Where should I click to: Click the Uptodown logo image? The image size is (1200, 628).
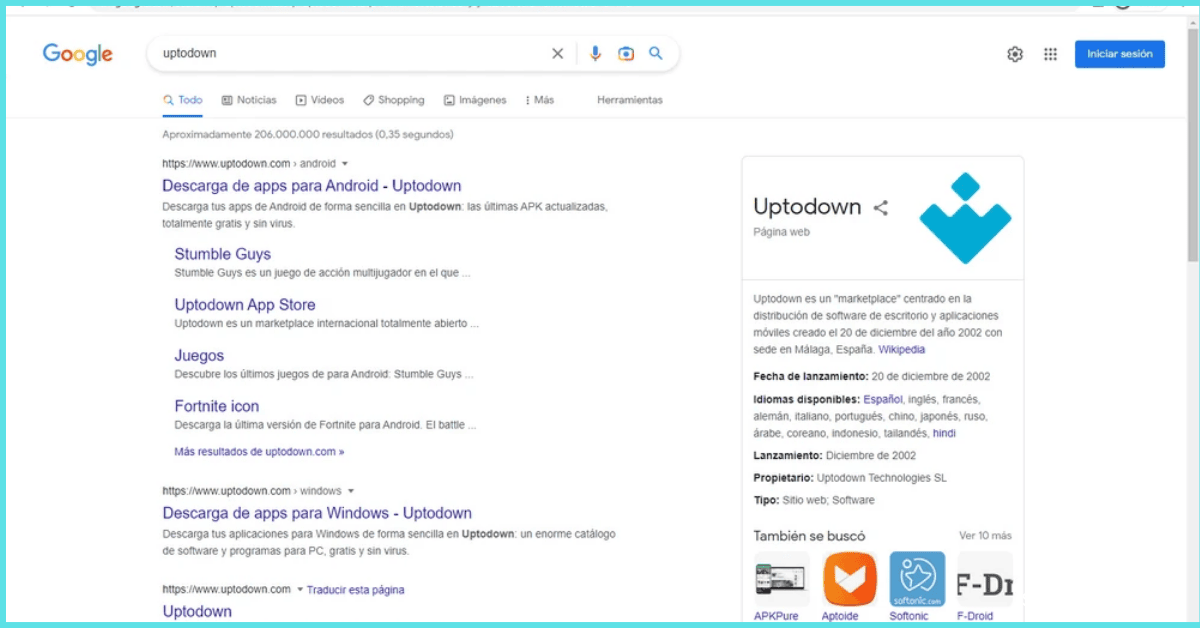point(965,218)
